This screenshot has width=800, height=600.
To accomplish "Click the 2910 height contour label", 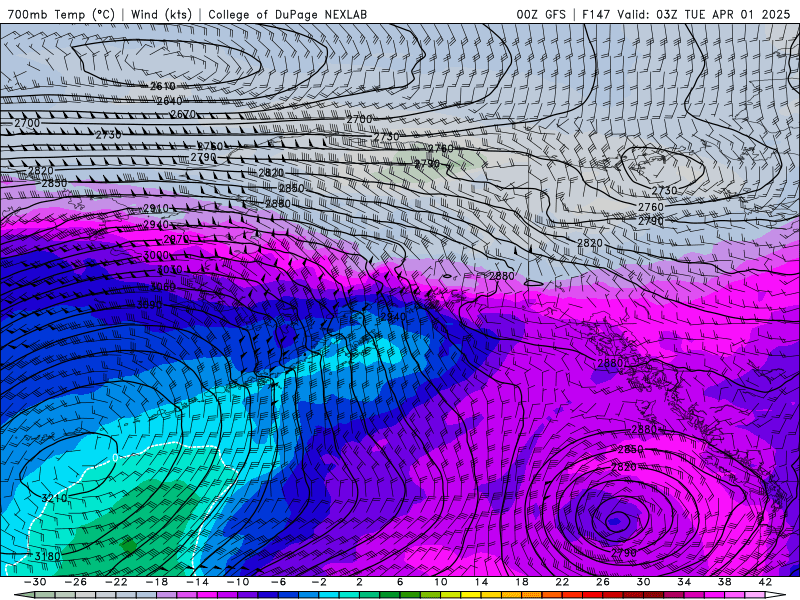I will pos(156,208).
